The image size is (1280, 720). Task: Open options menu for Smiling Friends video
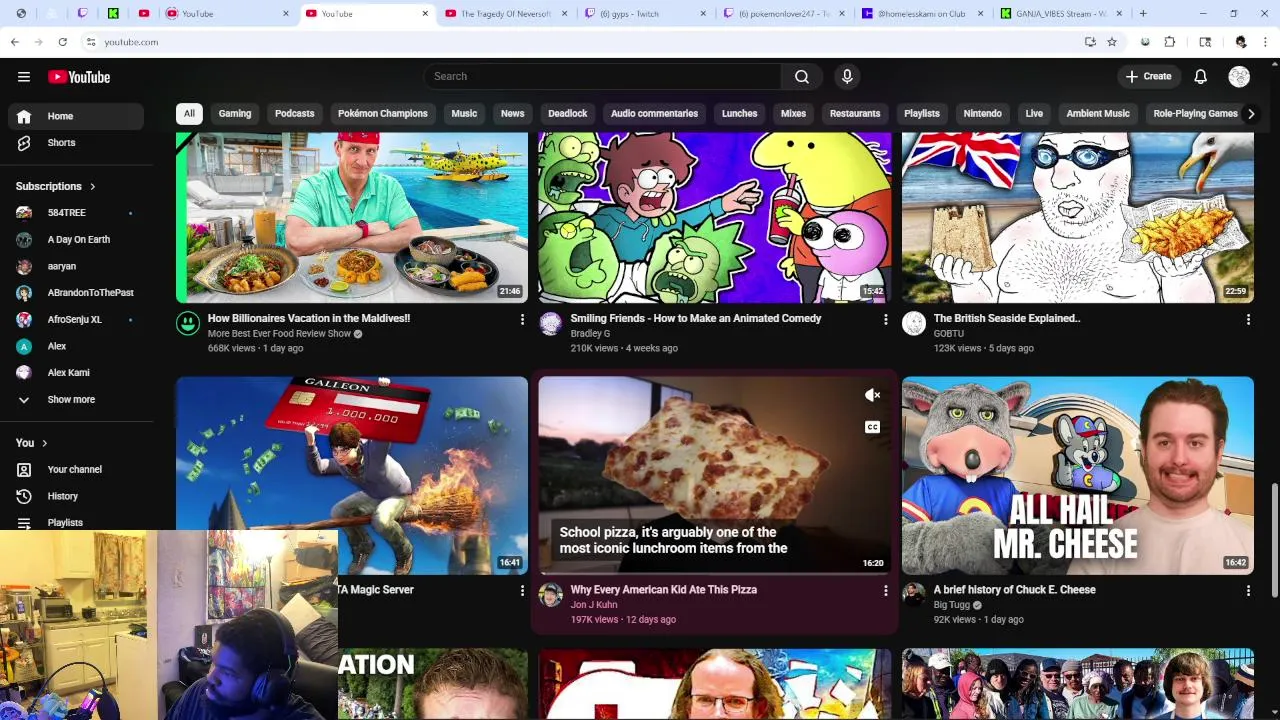click(x=885, y=319)
